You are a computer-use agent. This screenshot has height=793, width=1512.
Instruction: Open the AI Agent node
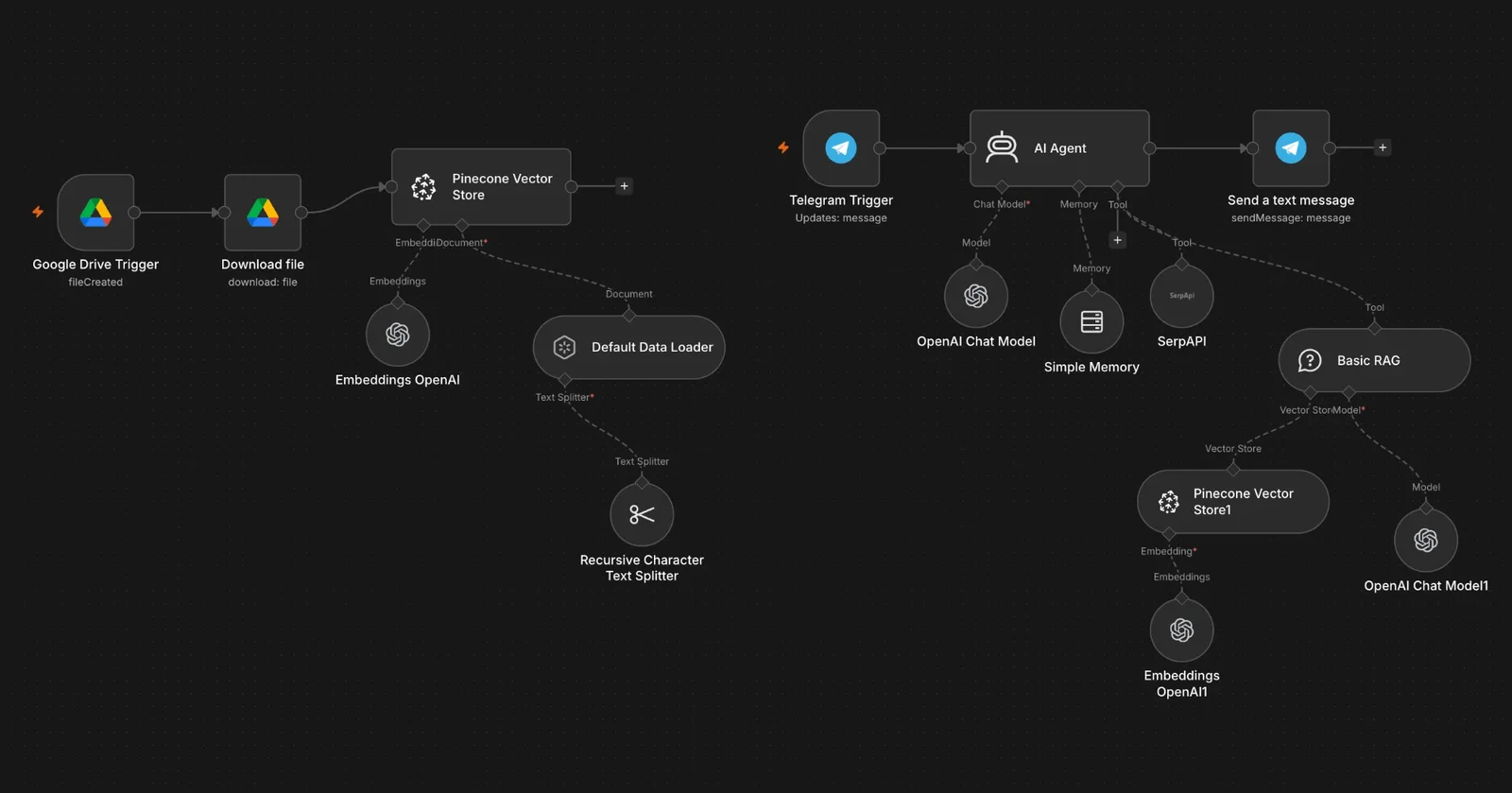click(x=1059, y=148)
